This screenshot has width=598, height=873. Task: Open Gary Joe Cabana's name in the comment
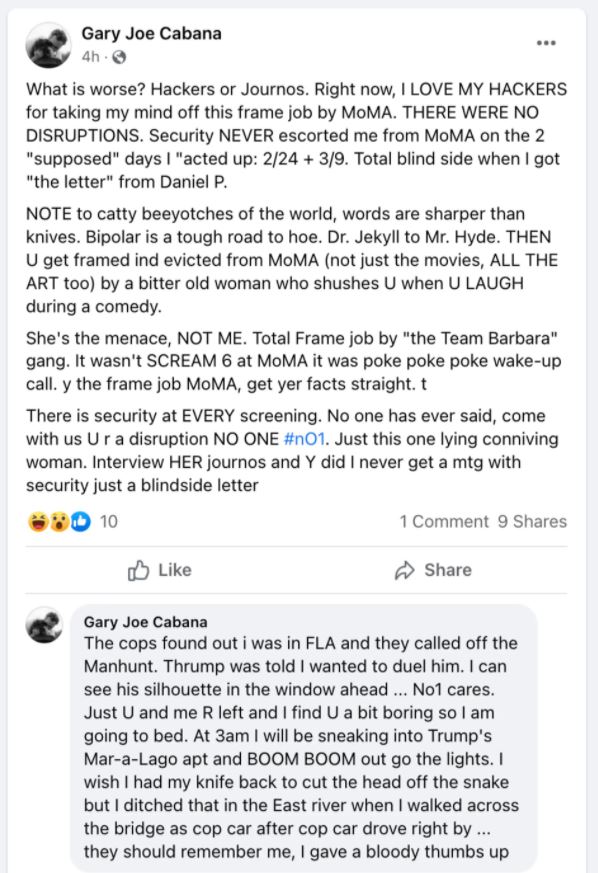click(x=145, y=622)
